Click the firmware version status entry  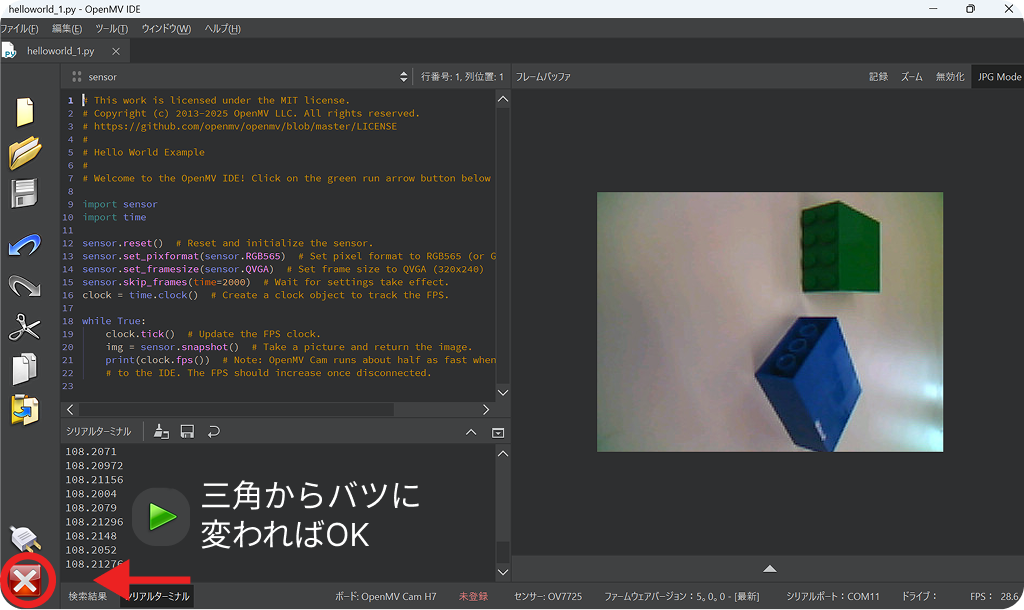(682, 596)
